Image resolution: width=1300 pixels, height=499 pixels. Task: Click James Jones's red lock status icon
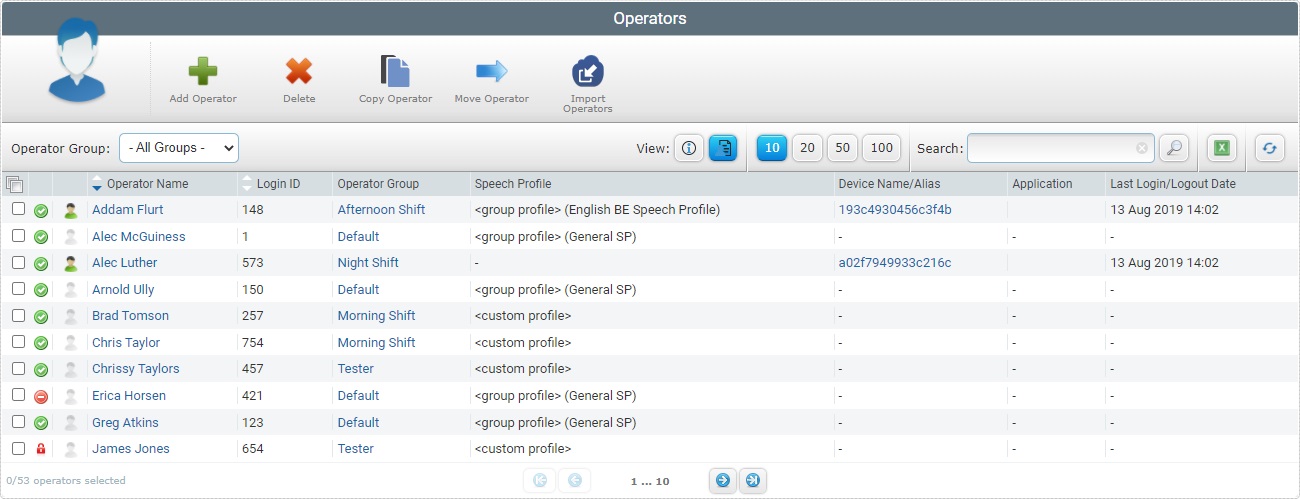pyautogui.click(x=41, y=449)
